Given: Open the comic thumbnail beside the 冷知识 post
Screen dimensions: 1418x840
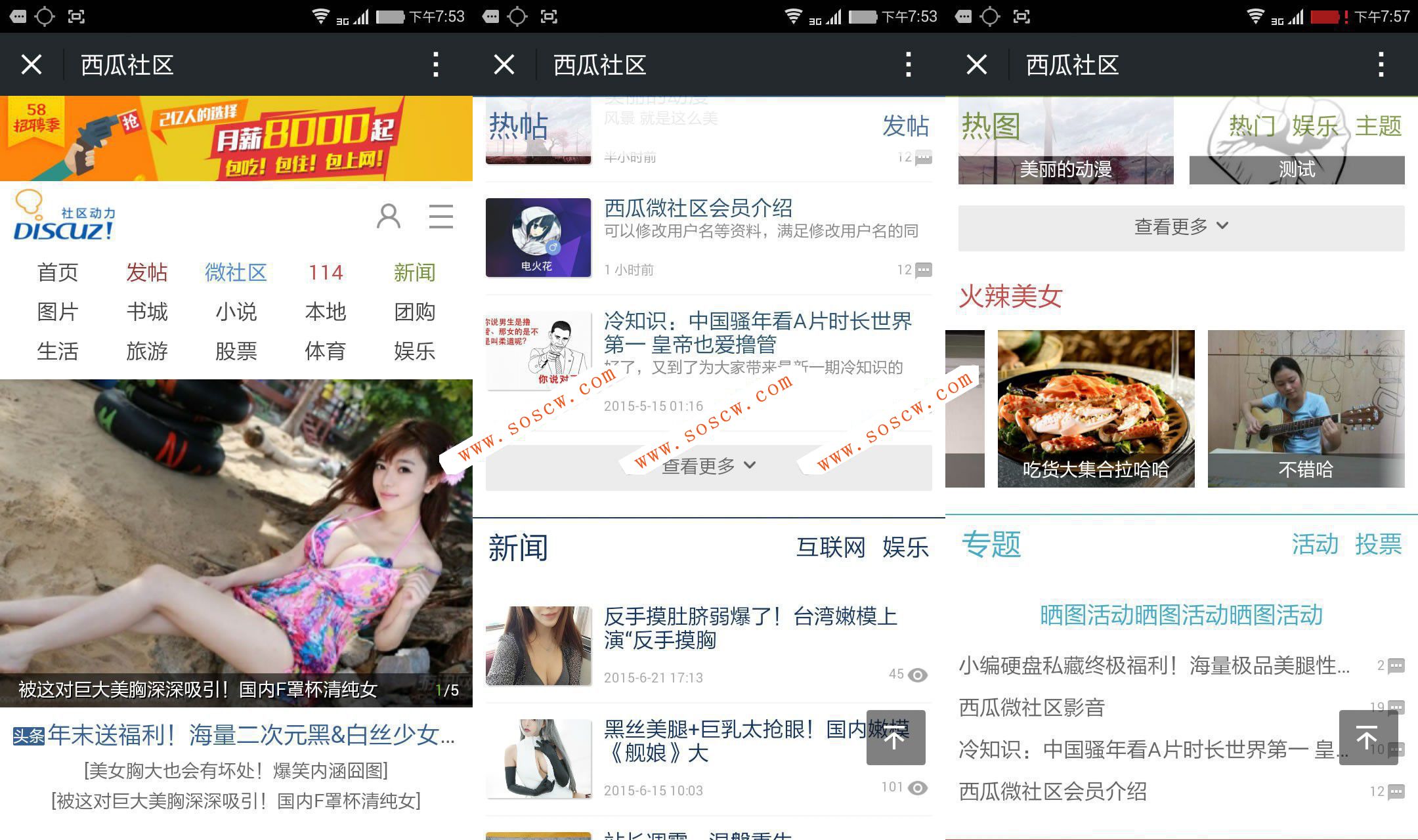Looking at the screenshot, I should (538, 350).
